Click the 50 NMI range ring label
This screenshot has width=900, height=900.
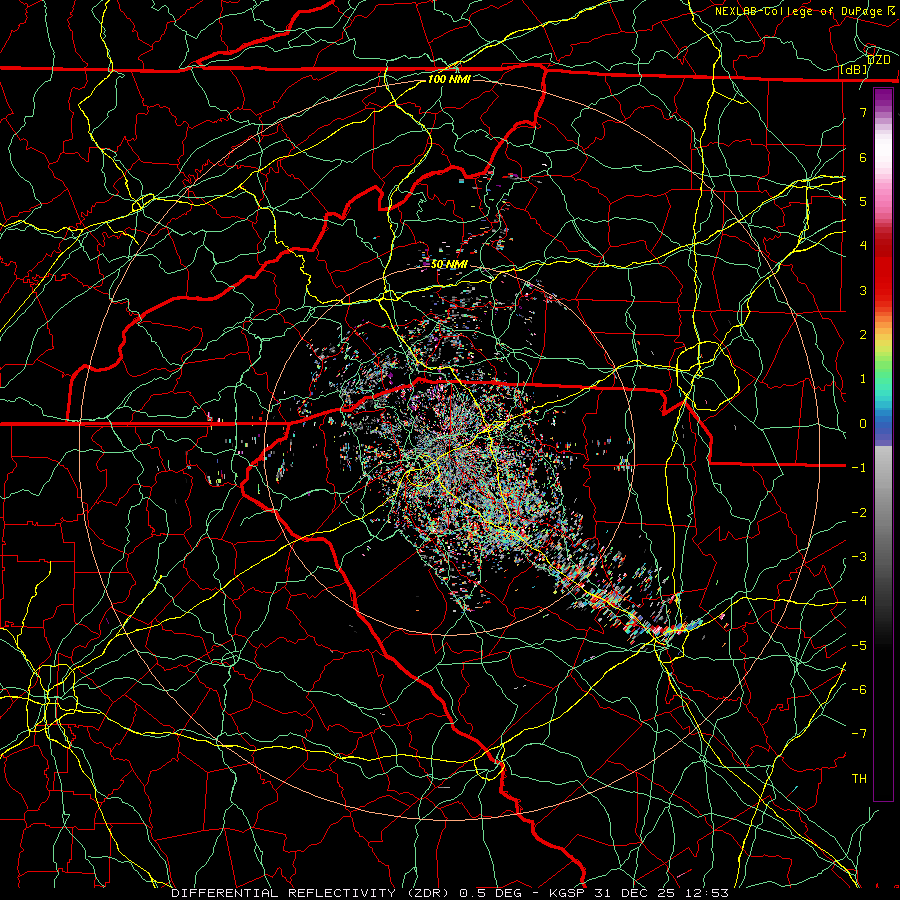pyautogui.click(x=449, y=264)
